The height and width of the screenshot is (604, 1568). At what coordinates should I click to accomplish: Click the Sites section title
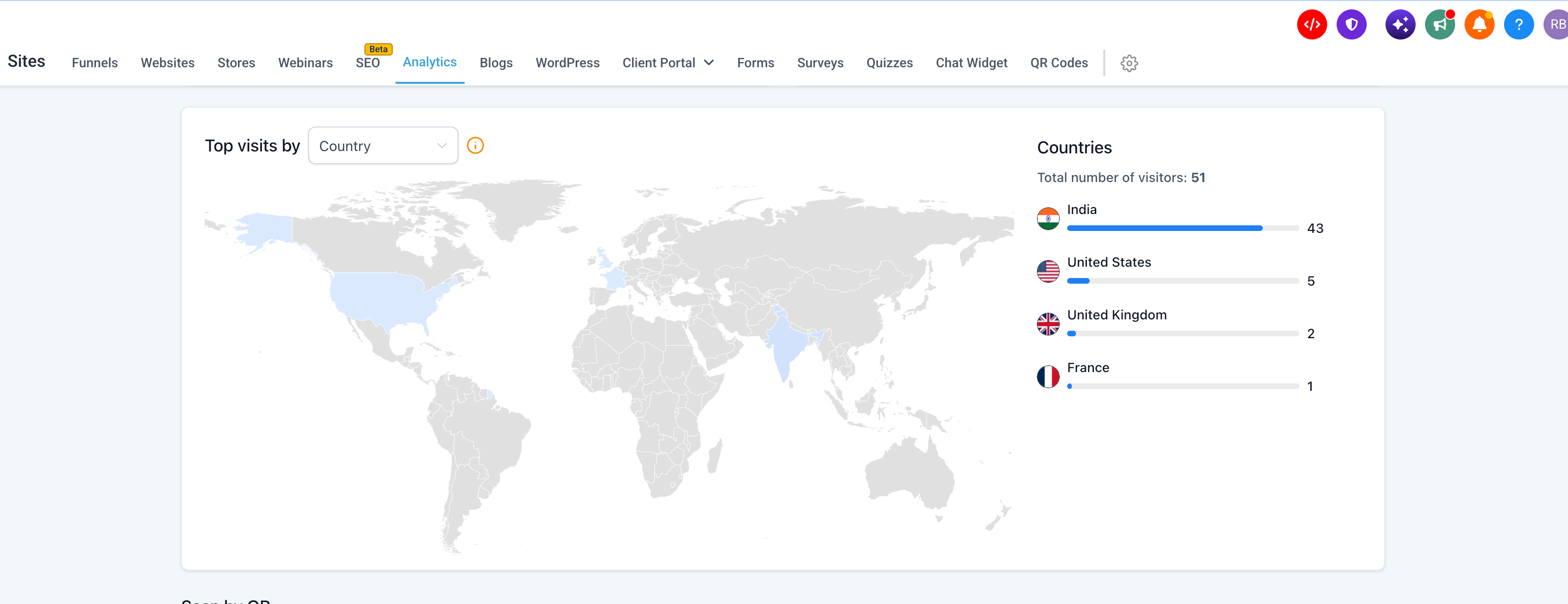point(26,62)
